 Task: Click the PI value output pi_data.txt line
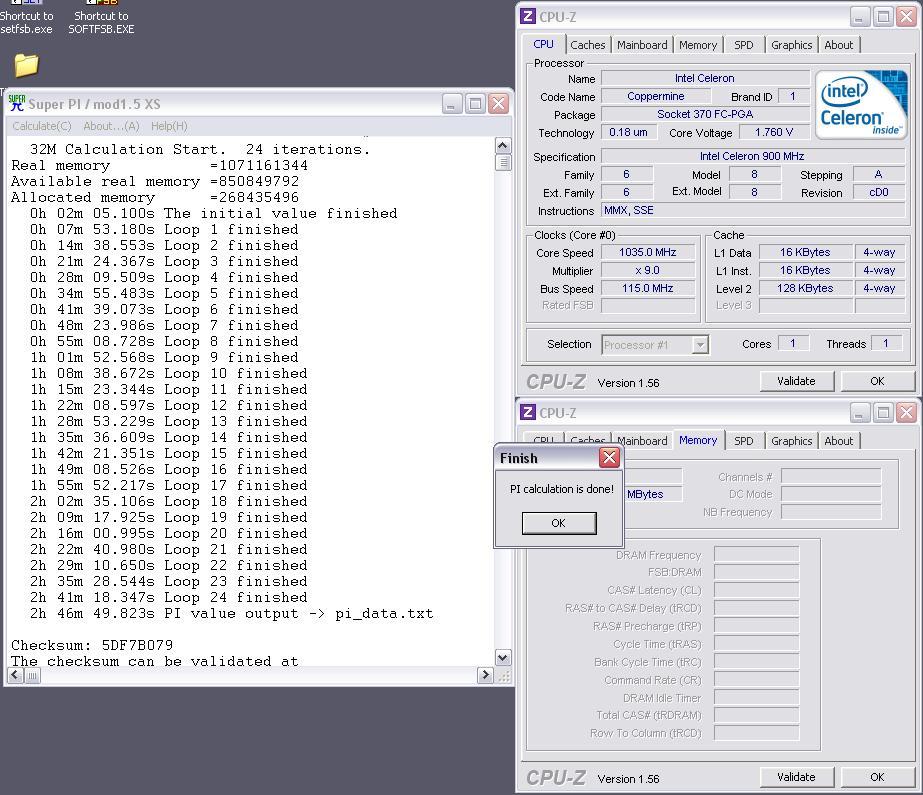pos(232,613)
